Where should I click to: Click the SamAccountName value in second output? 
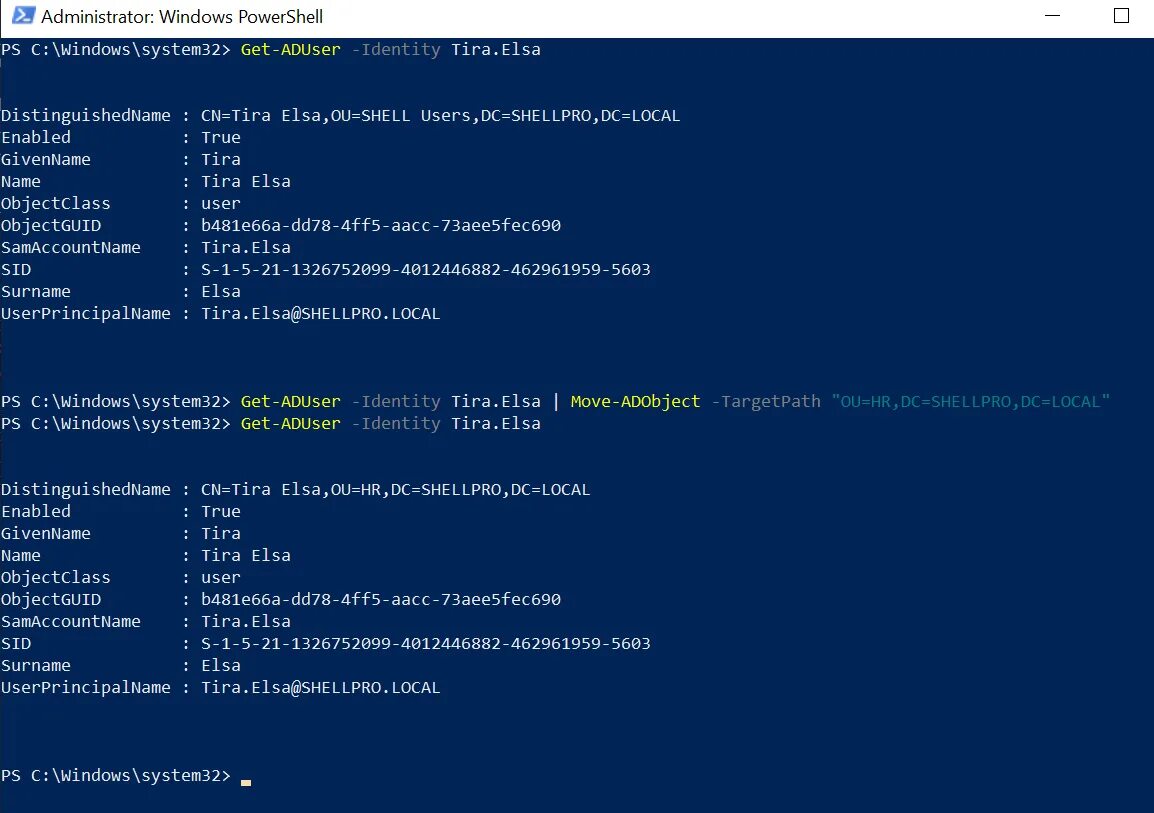click(x=245, y=621)
